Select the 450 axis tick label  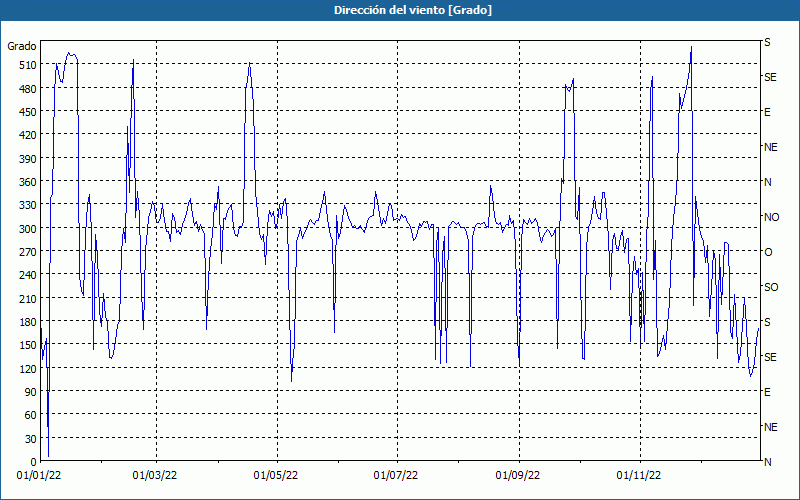[x=28, y=112]
